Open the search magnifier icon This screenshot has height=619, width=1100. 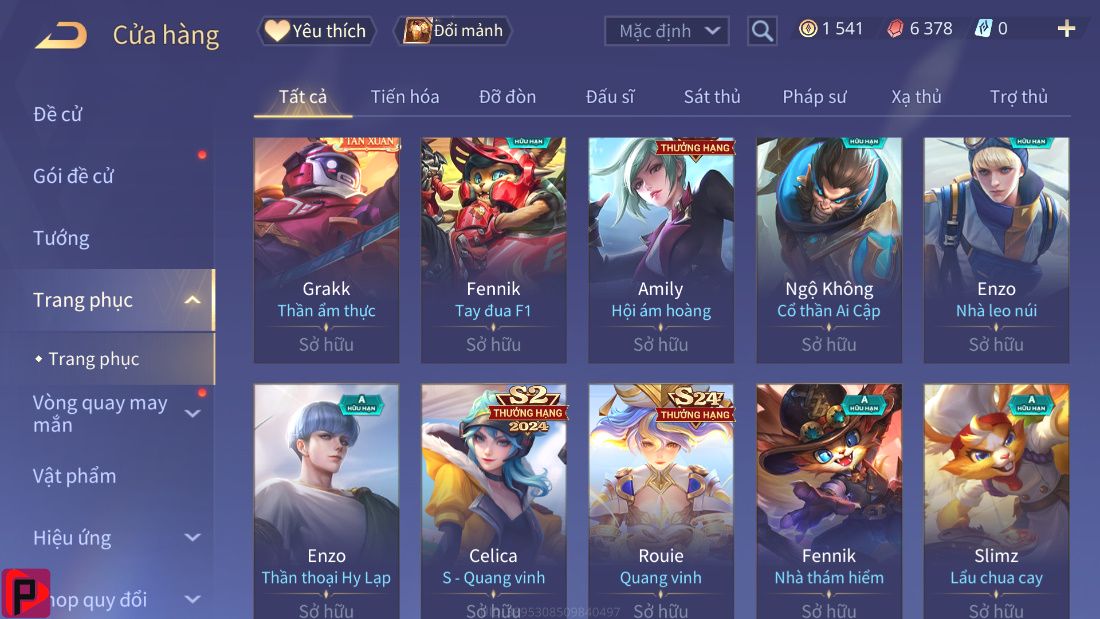coord(762,31)
